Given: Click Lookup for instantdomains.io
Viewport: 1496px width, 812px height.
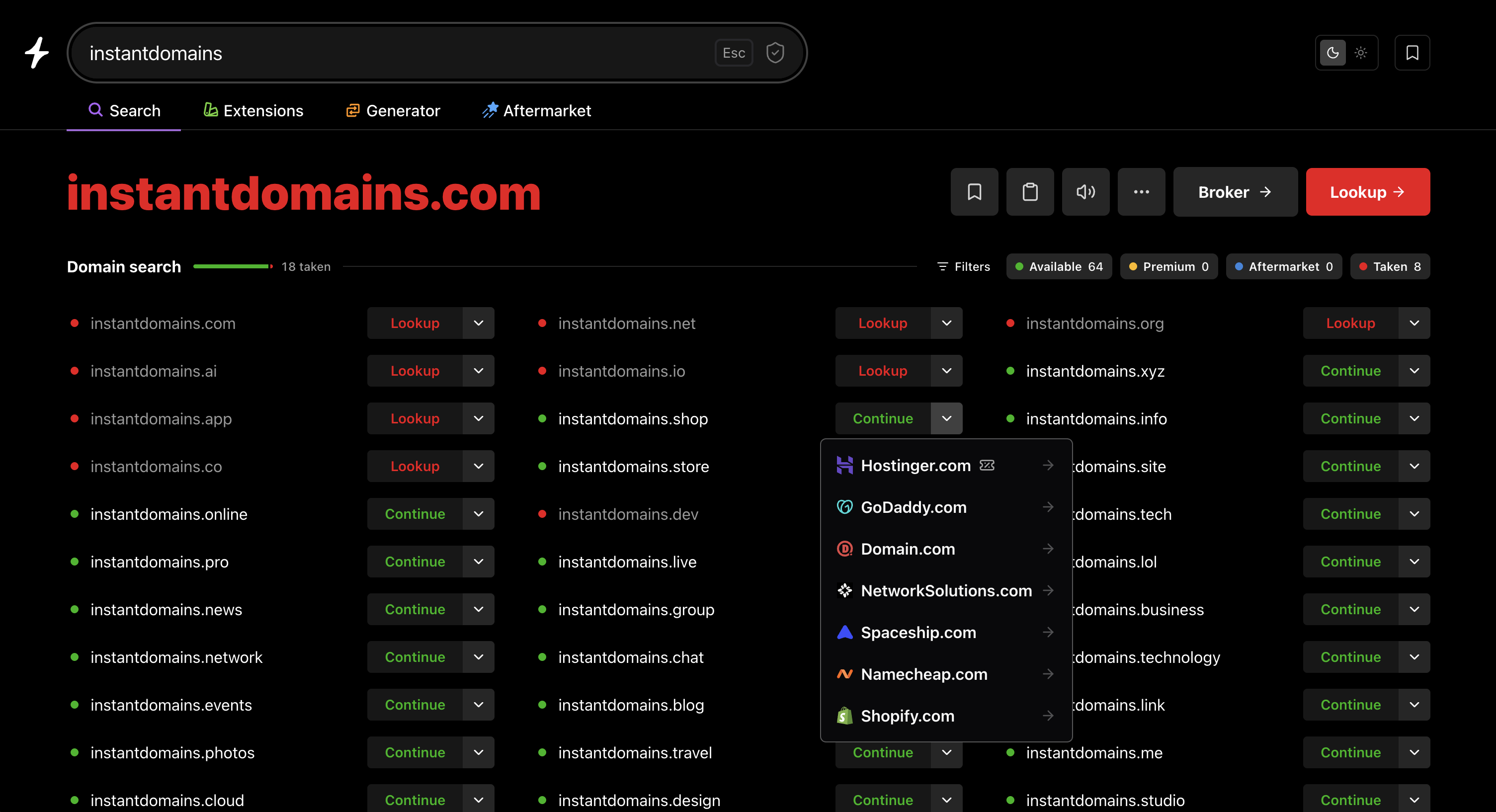Looking at the screenshot, I should 883,371.
